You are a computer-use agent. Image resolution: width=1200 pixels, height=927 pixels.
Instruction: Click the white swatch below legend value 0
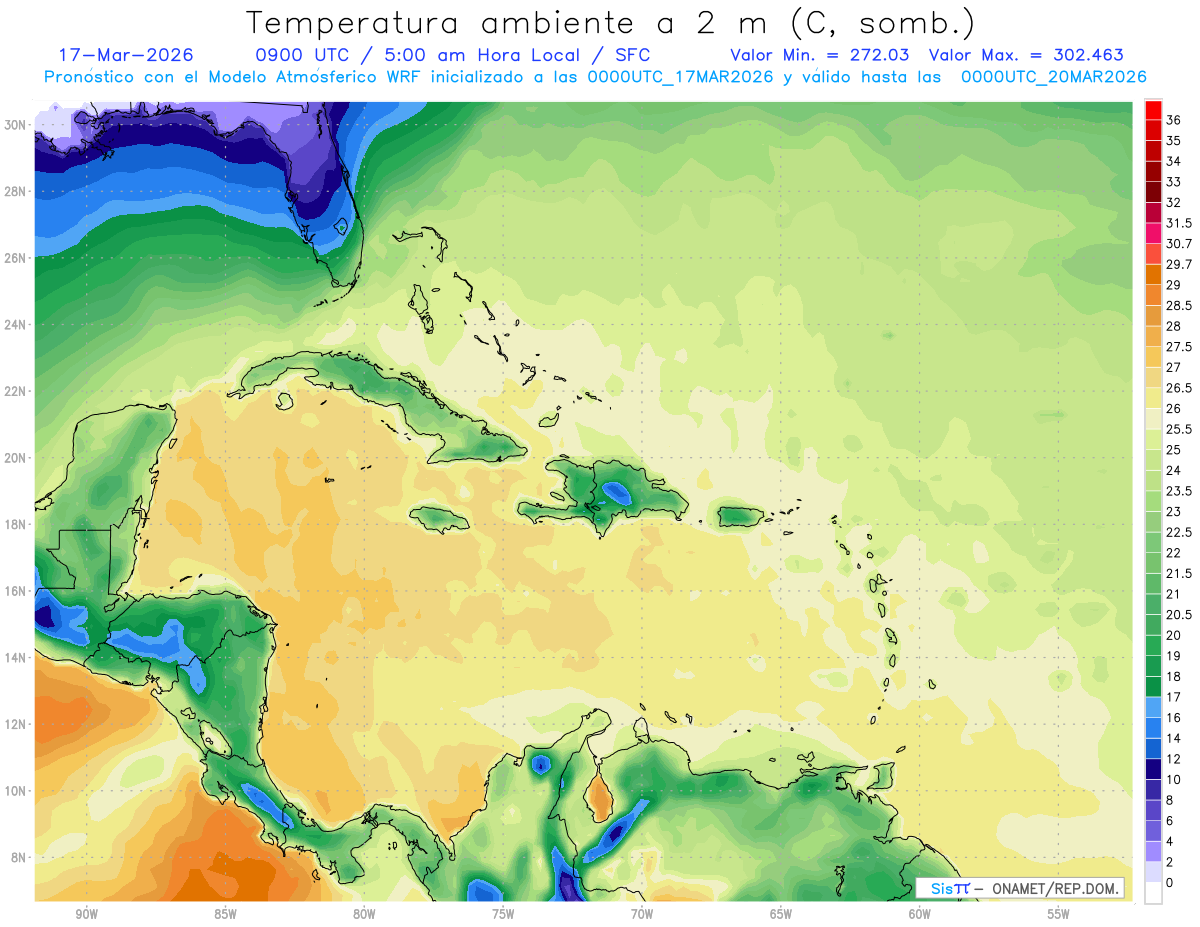[x=1153, y=893]
